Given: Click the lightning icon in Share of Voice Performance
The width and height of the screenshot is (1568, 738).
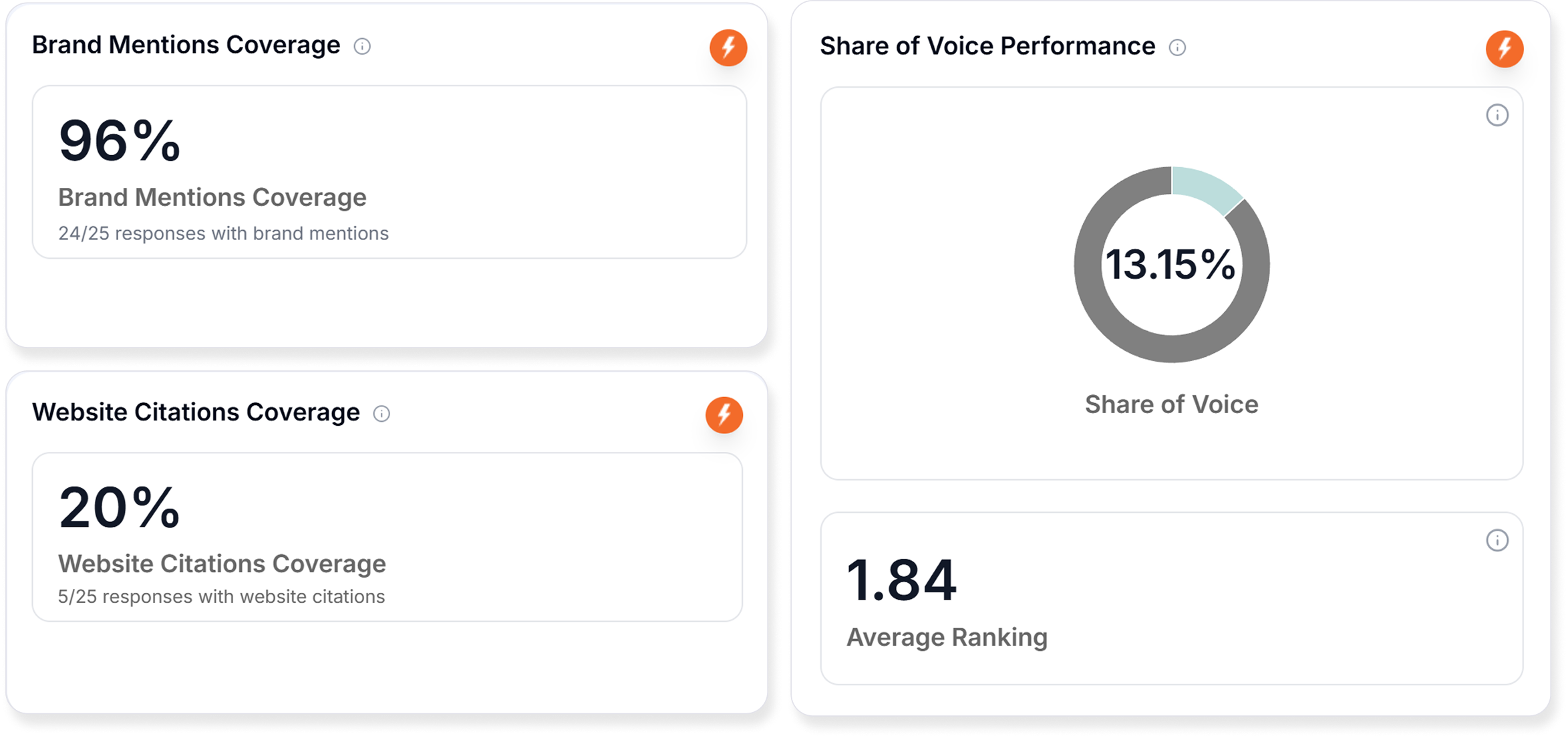Looking at the screenshot, I should click(1505, 49).
